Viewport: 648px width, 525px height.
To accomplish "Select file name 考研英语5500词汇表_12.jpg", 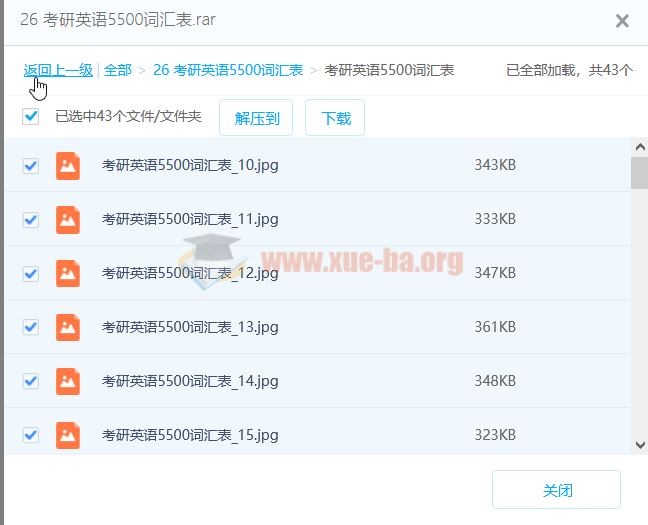I will tap(190, 273).
